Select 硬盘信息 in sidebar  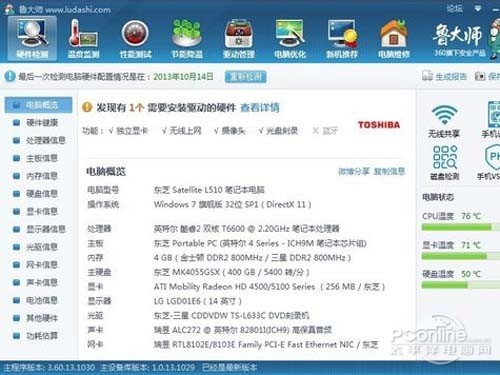[x=35, y=194]
